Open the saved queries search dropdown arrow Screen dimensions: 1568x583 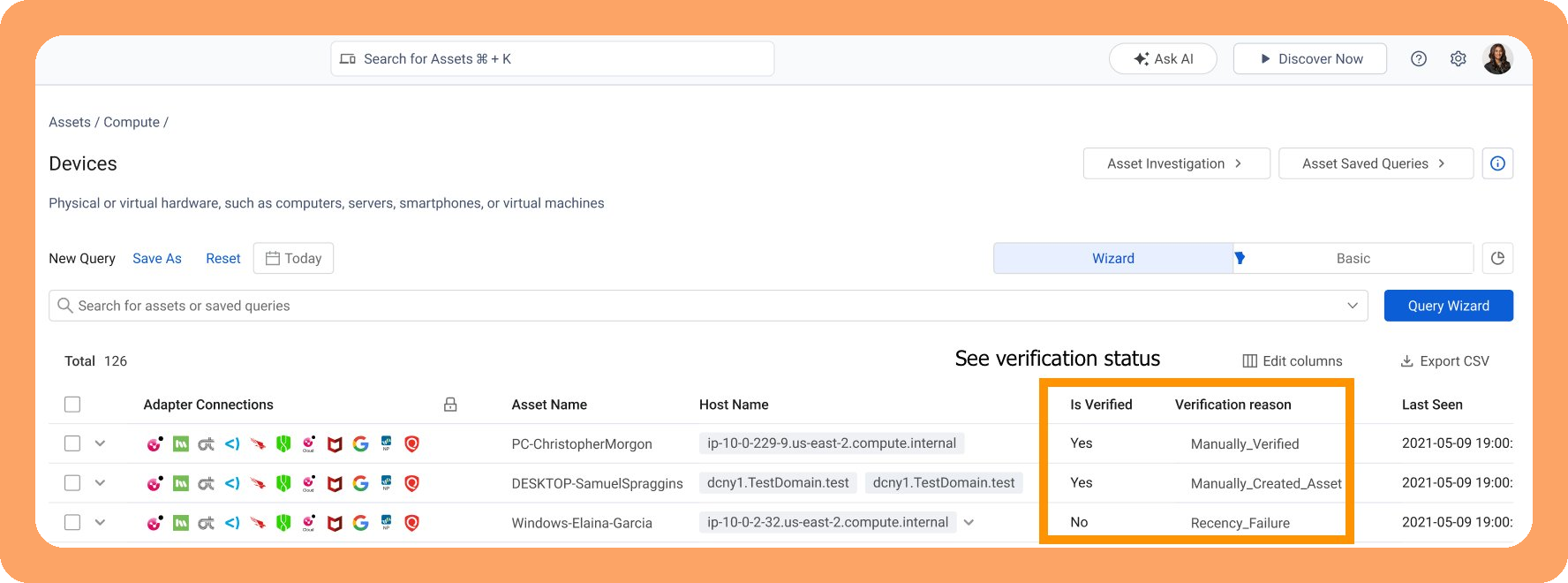(1353, 306)
